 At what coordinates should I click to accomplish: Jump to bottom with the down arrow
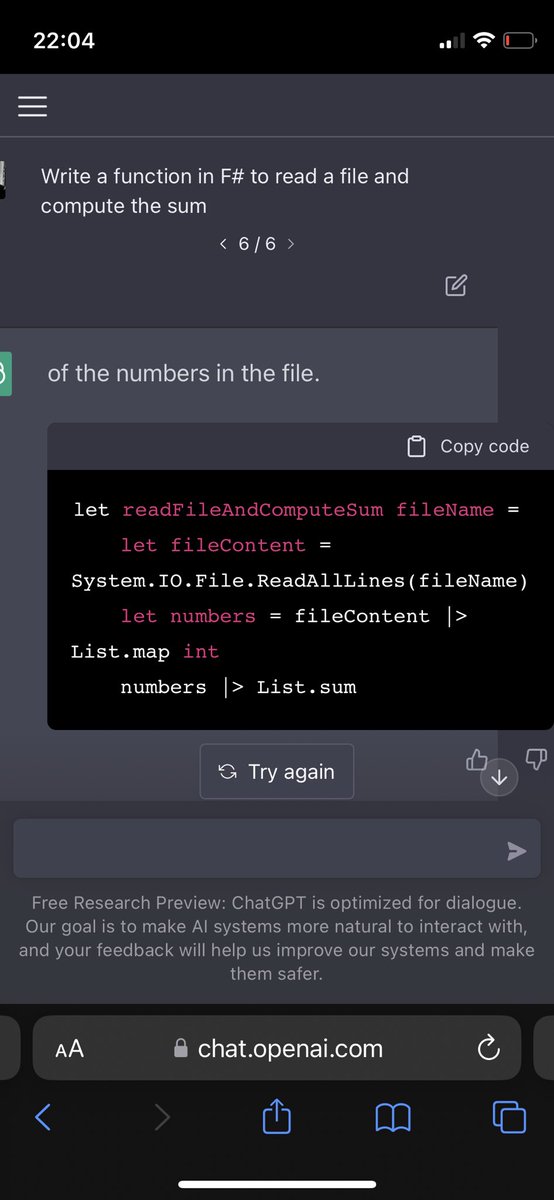pyautogui.click(x=500, y=778)
